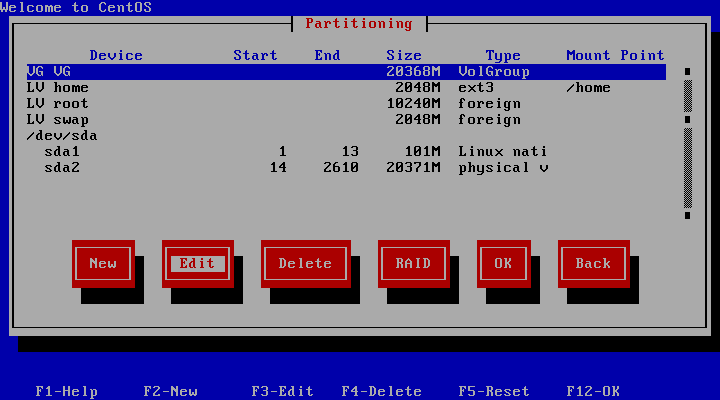This screenshot has width=720, height=400.
Task: Select the VG VG volume group row
Action: coord(346,72)
